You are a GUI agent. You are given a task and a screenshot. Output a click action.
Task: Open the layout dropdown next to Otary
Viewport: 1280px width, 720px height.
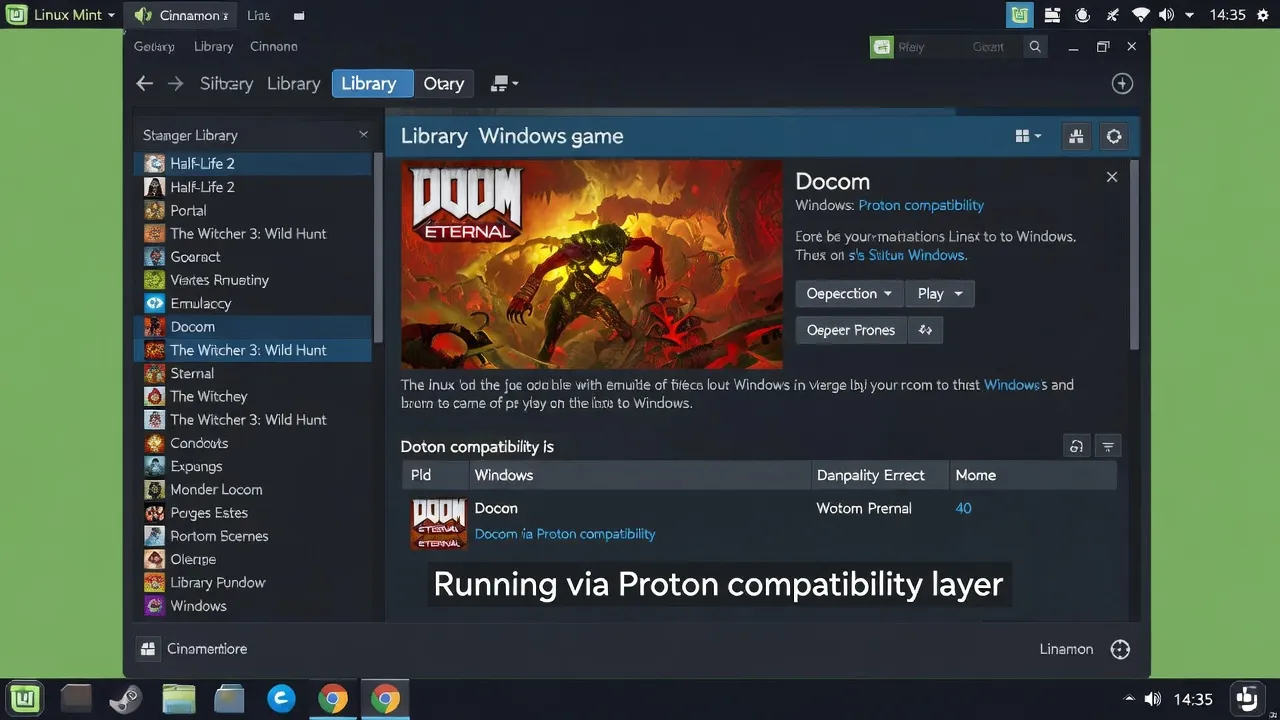click(x=504, y=84)
